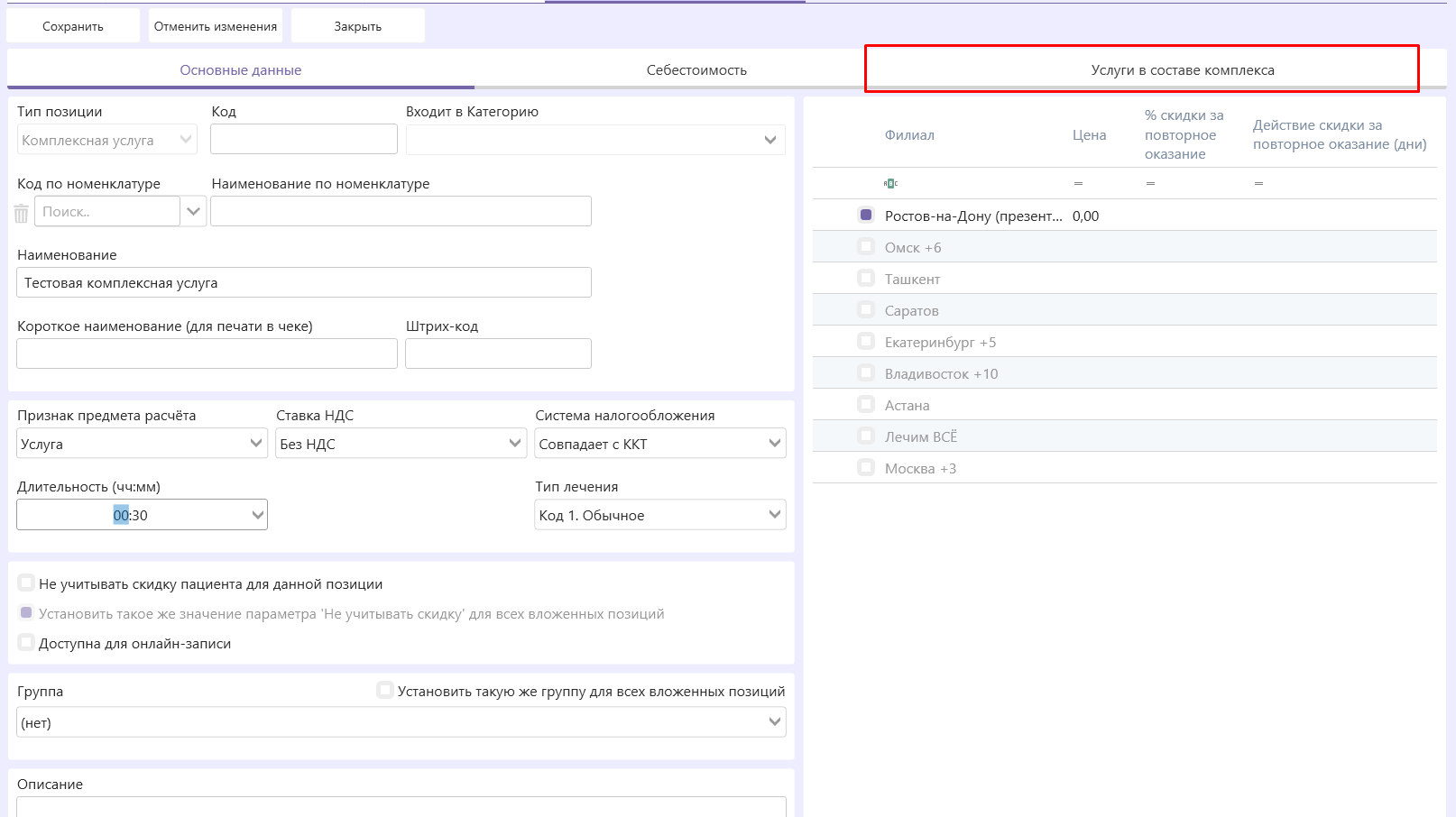Image resolution: width=1456 pixels, height=817 pixels.
Task: Sort by the Филиал column header
Action: click(909, 135)
